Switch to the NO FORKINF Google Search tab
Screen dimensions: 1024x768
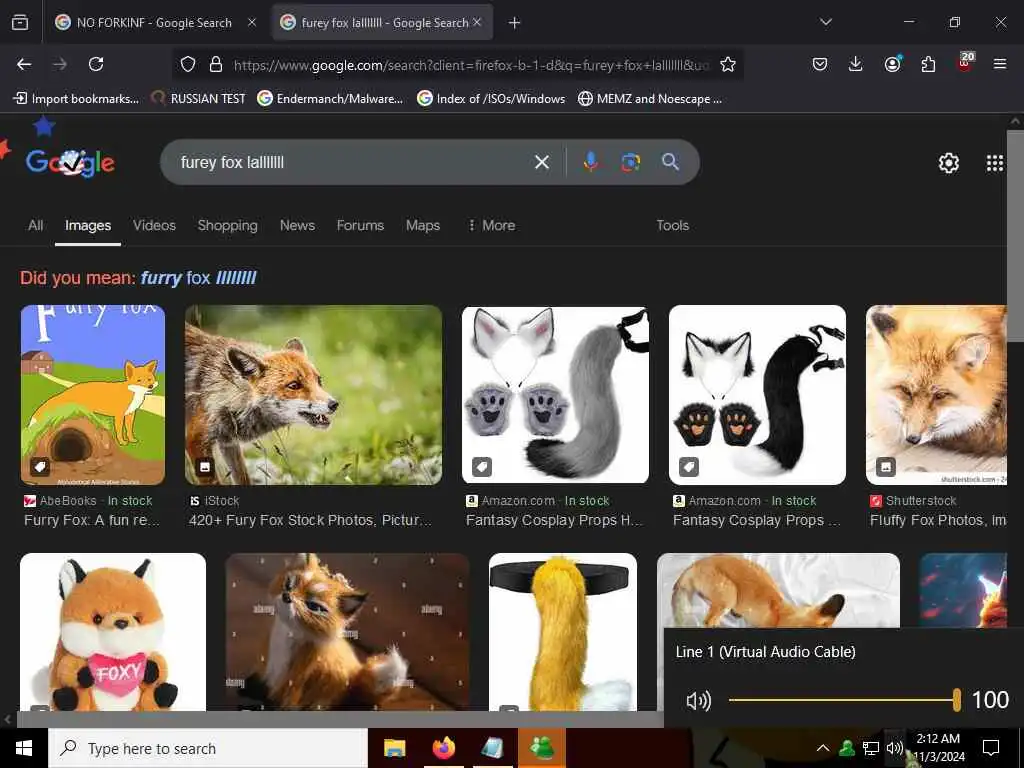(153, 23)
